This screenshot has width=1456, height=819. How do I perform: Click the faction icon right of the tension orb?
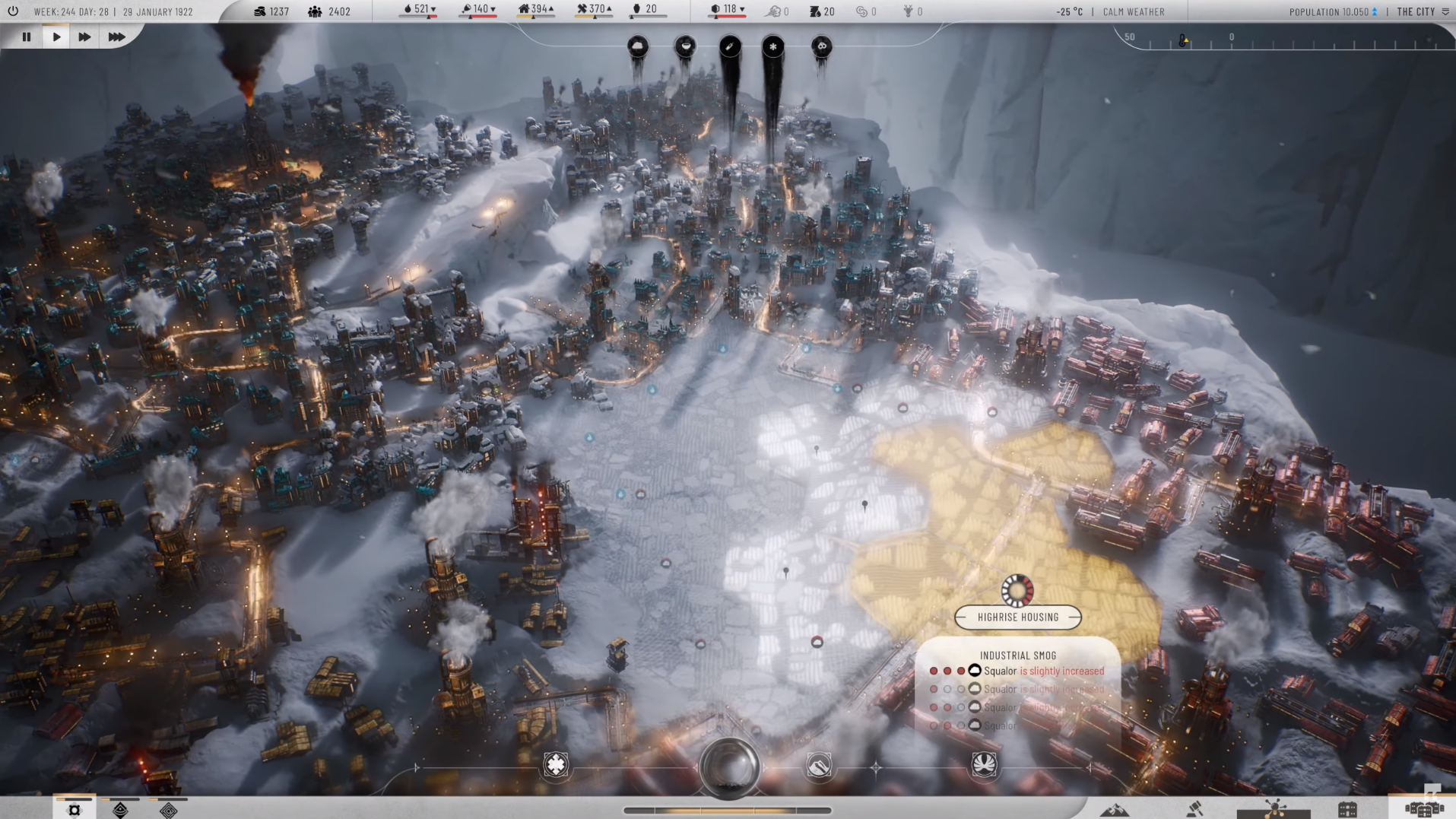click(819, 766)
